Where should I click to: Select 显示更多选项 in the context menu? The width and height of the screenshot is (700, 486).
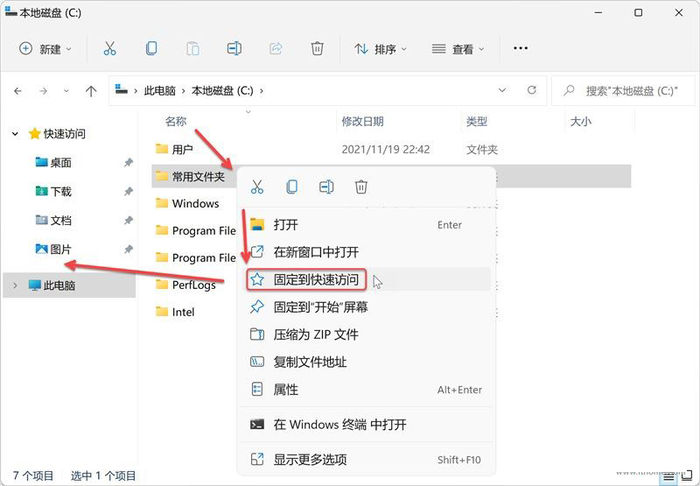click(x=310, y=459)
